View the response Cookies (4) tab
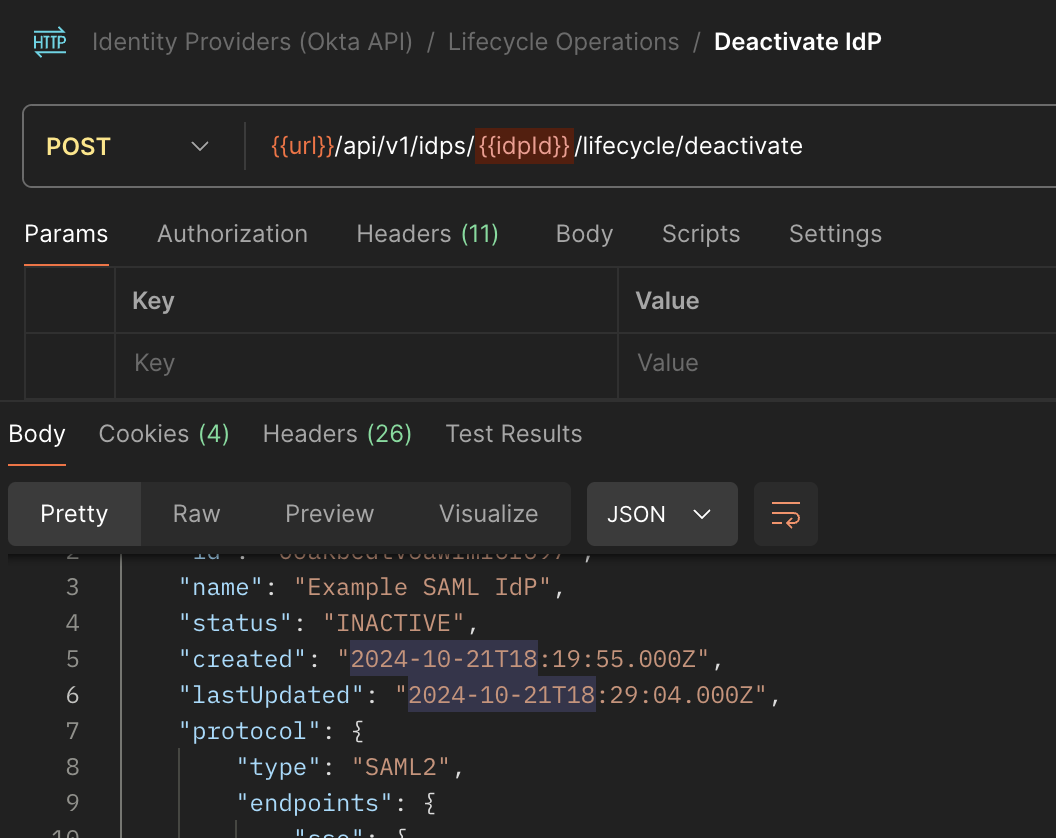The image size is (1056, 838). tap(164, 434)
